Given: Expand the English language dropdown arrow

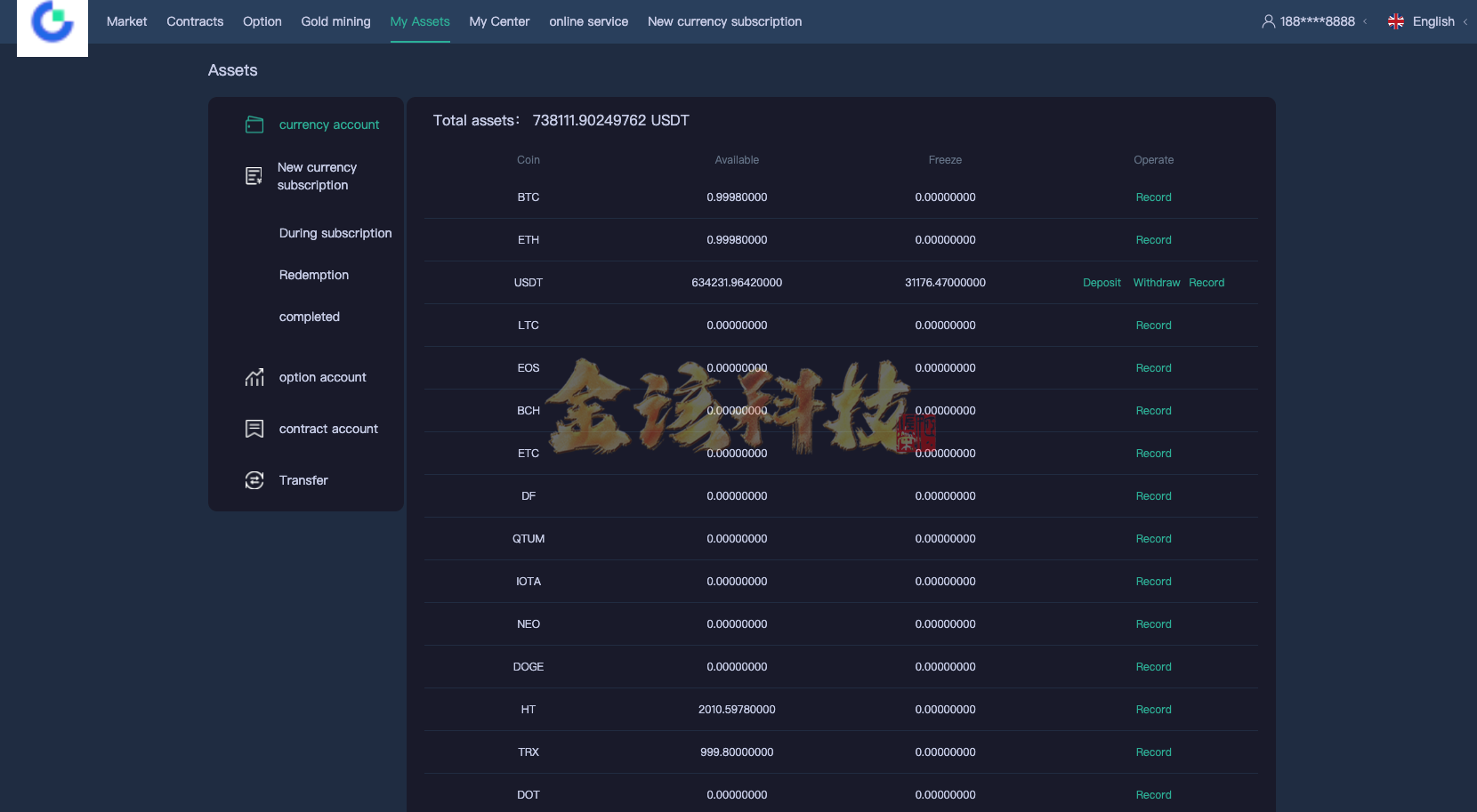Looking at the screenshot, I should [x=1465, y=21].
